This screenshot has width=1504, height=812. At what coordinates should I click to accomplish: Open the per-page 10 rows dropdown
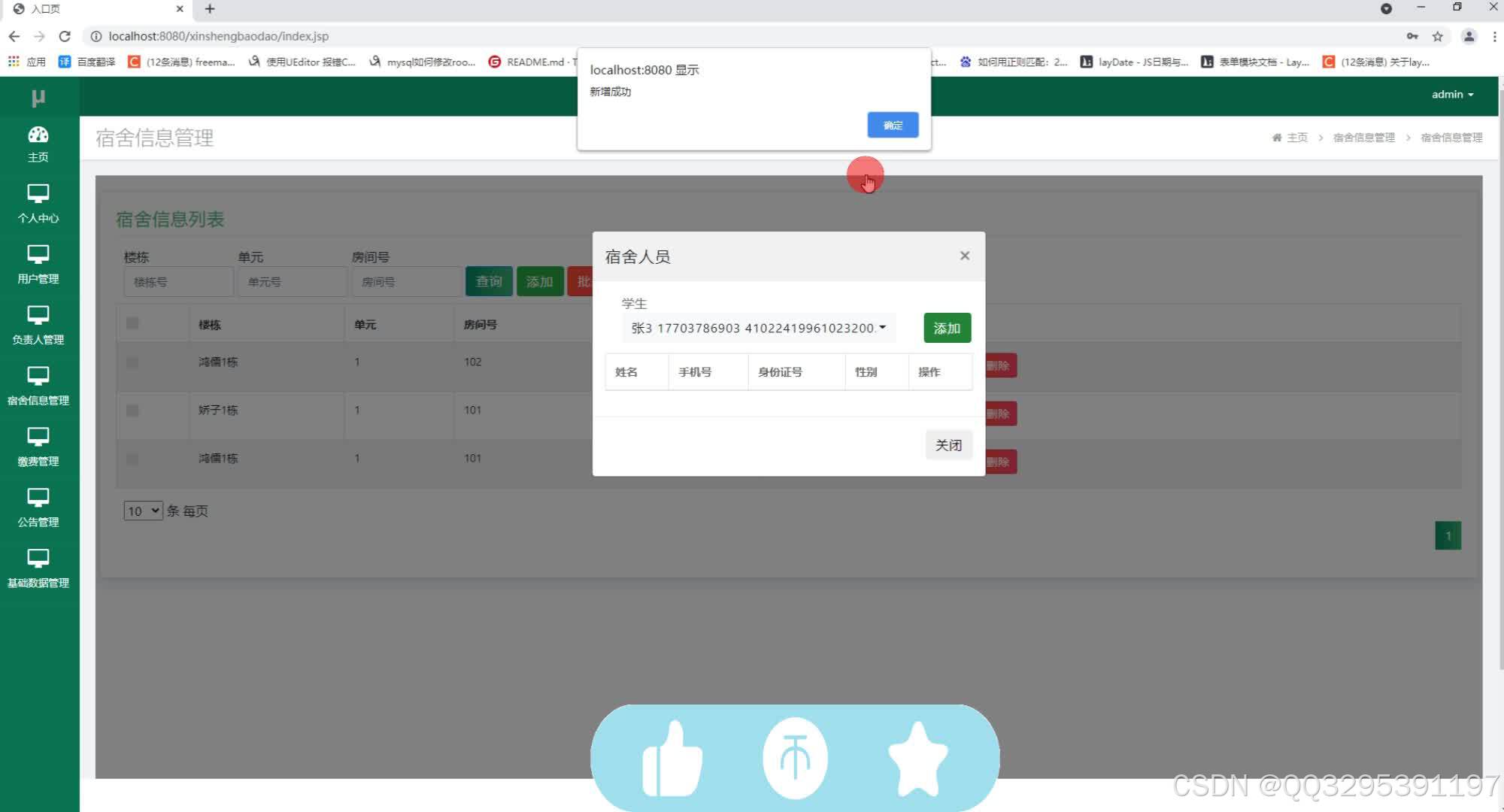(143, 511)
